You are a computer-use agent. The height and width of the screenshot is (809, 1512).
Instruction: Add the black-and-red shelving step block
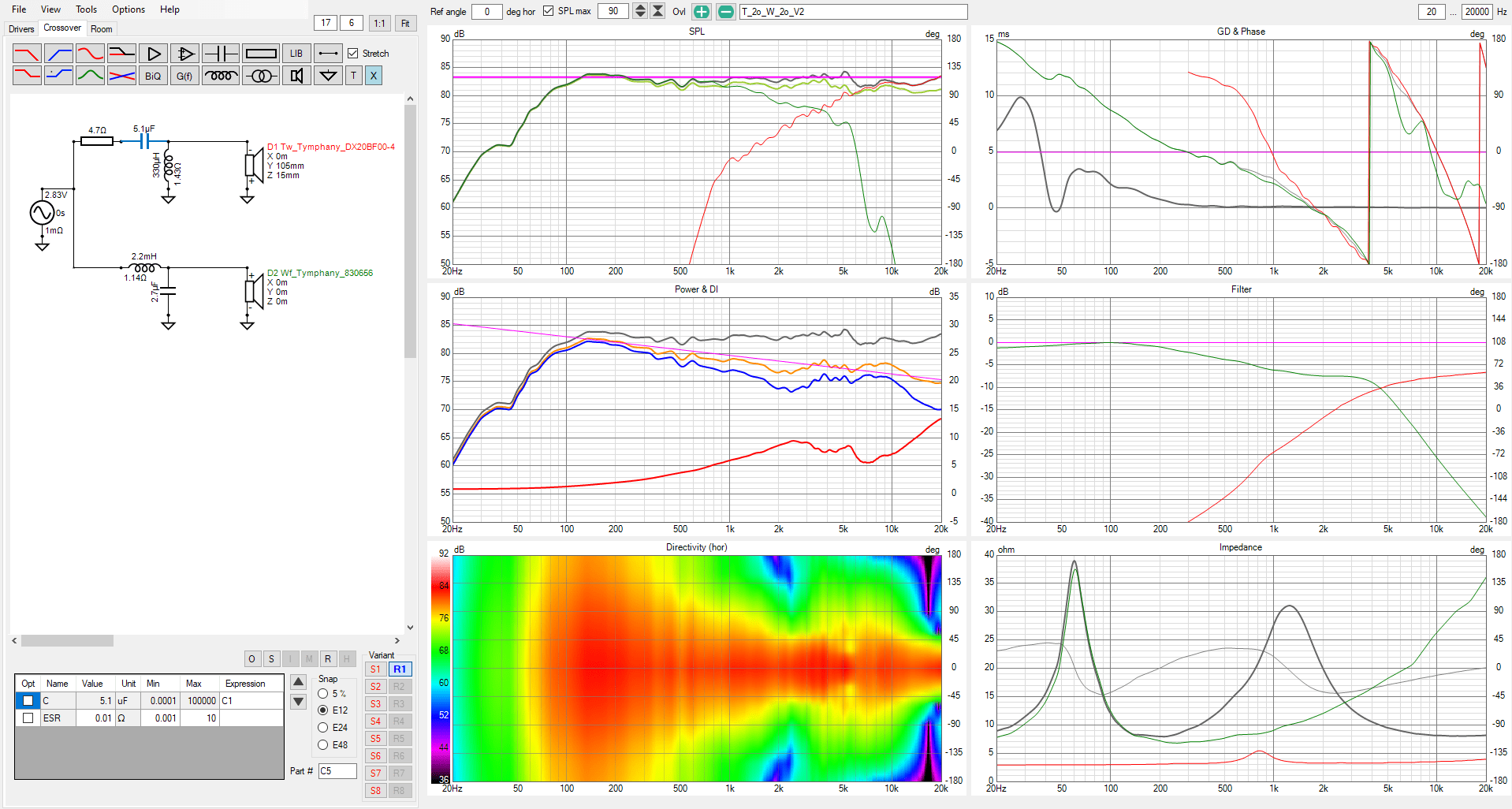coord(121,54)
